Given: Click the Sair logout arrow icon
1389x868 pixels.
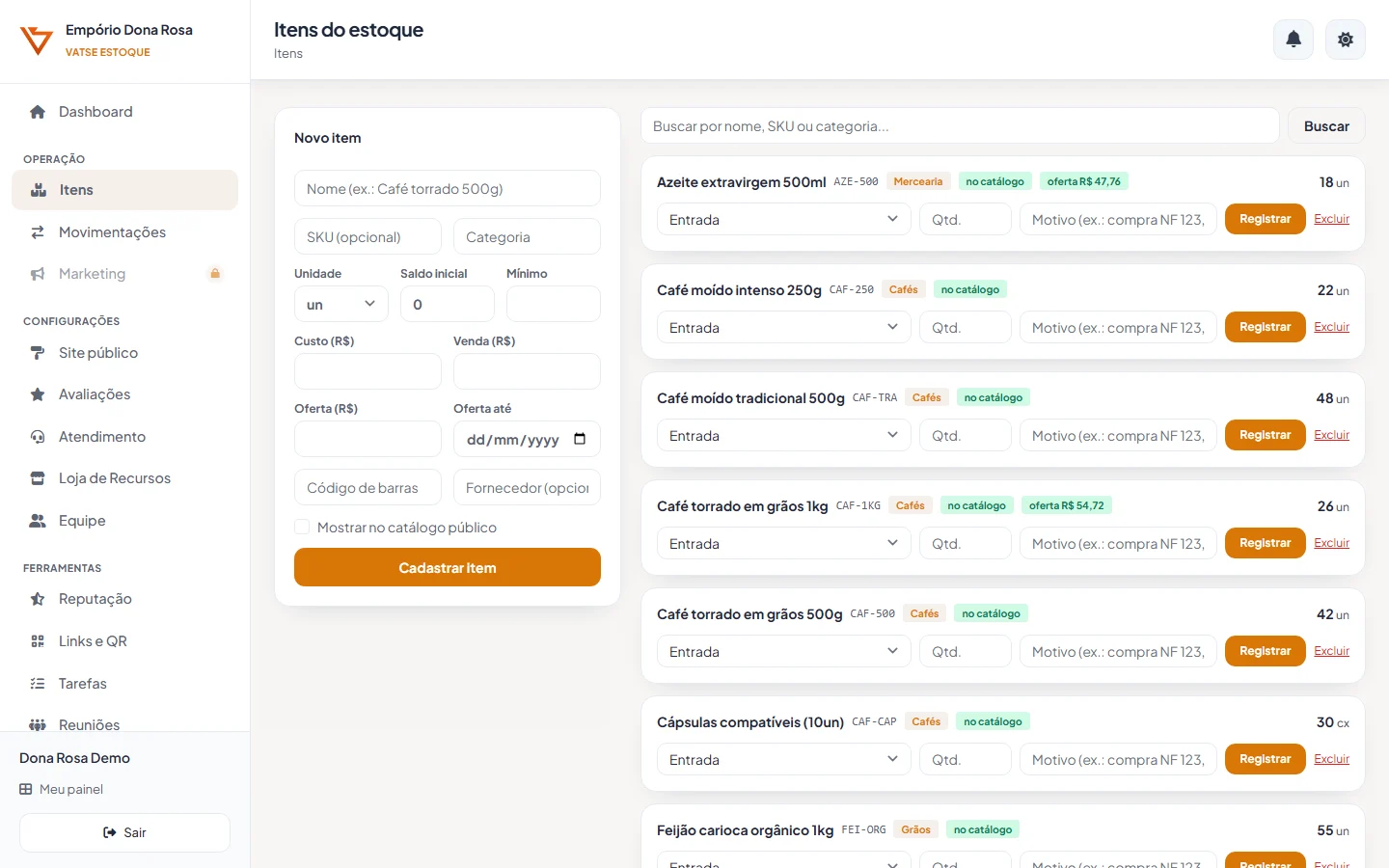Looking at the screenshot, I should (110, 832).
